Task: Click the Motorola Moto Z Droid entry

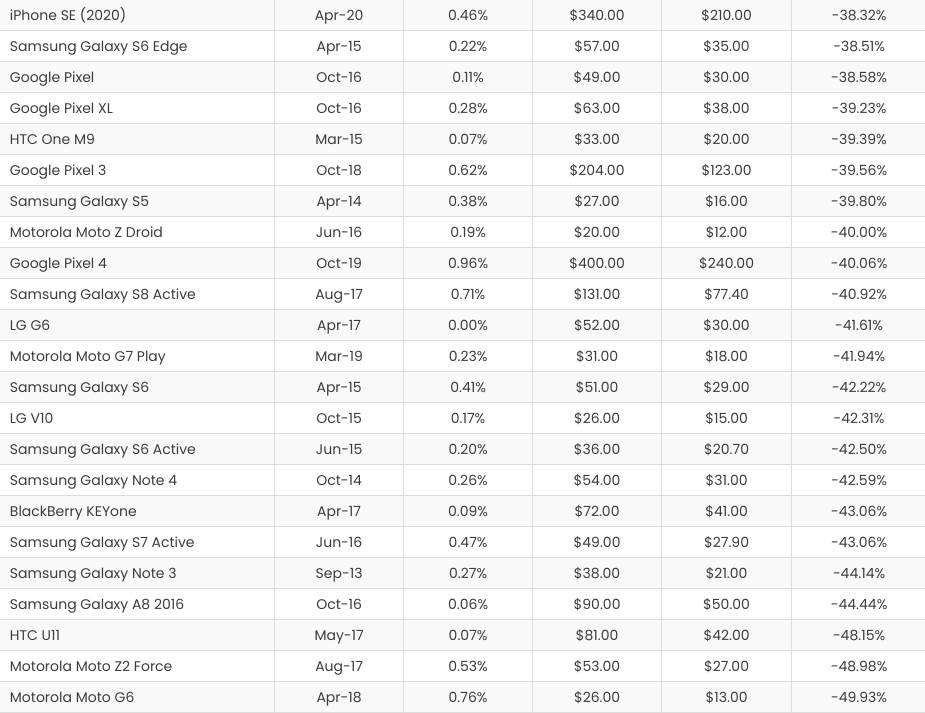Action: (86, 232)
